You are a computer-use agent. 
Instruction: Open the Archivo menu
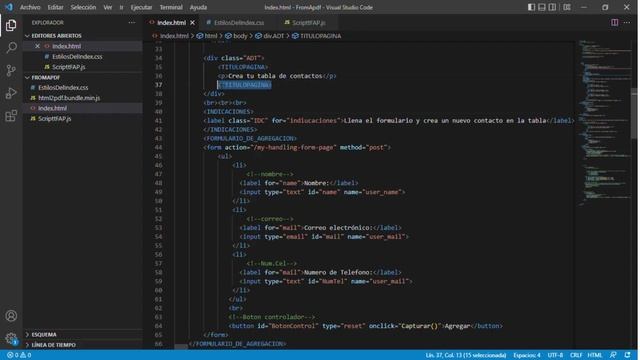(x=30, y=7)
